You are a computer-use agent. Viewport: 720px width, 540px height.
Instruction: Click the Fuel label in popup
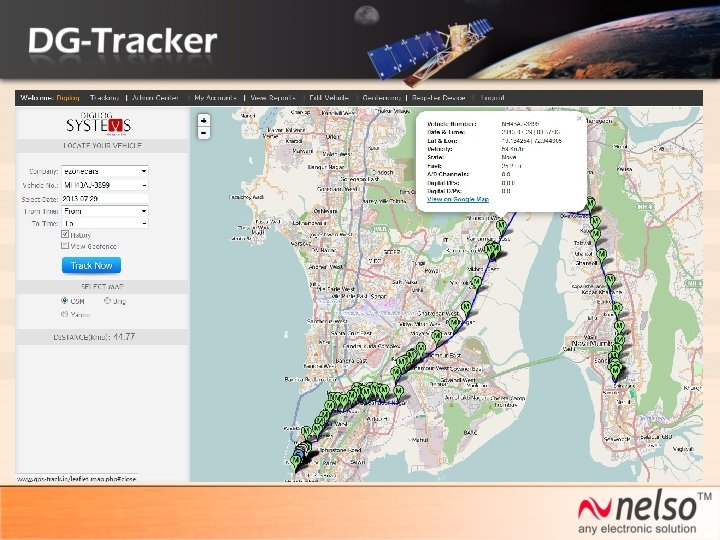(x=434, y=166)
